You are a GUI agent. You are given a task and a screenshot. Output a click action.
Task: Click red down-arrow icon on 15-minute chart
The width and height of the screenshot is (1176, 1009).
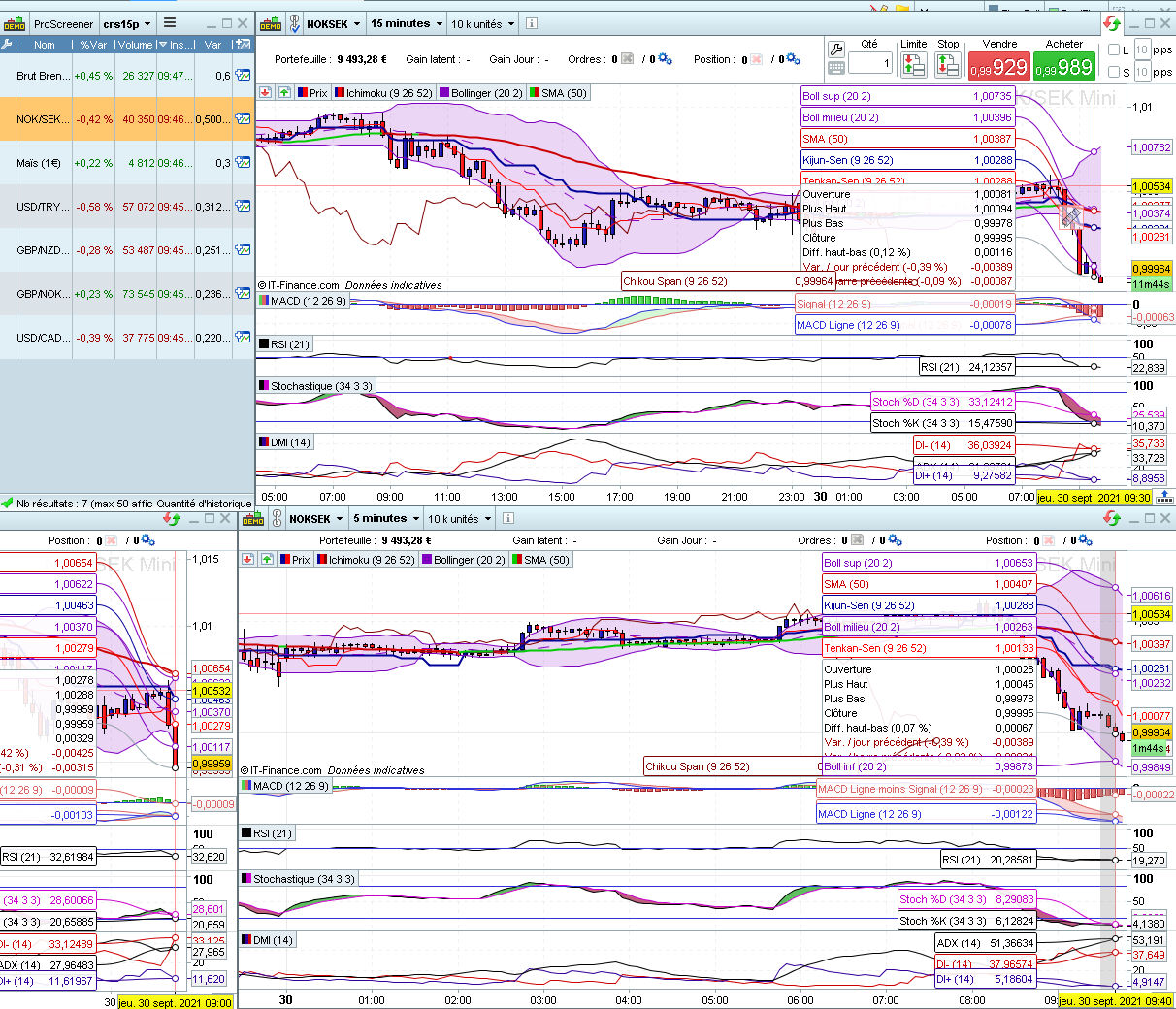[x=265, y=93]
